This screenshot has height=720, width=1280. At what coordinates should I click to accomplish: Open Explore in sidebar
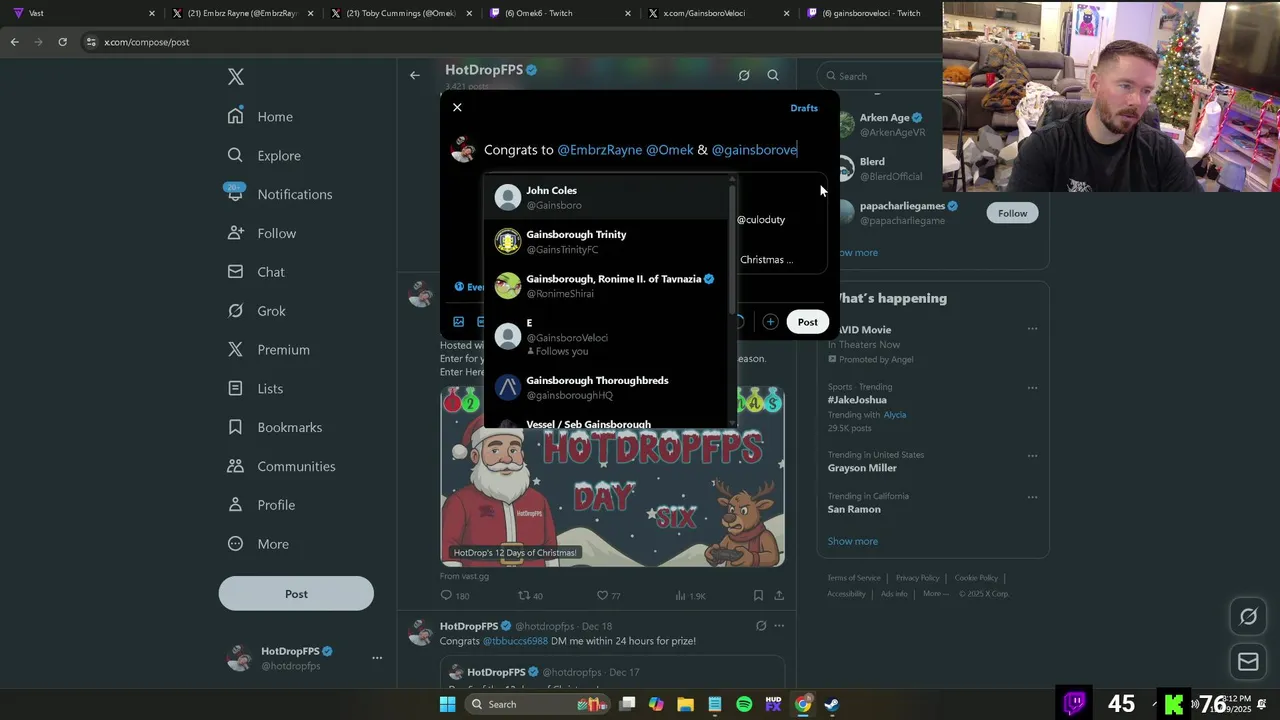(264, 155)
